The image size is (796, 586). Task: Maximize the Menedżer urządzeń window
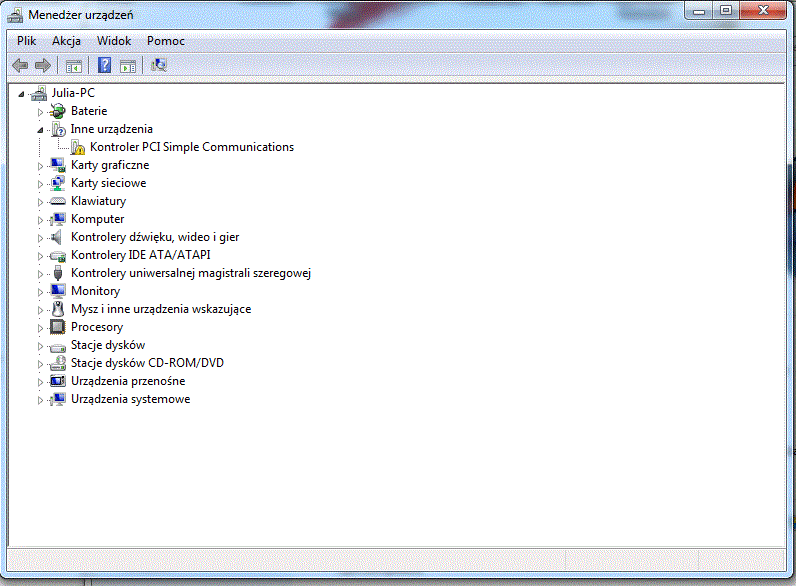[x=726, y=10]
